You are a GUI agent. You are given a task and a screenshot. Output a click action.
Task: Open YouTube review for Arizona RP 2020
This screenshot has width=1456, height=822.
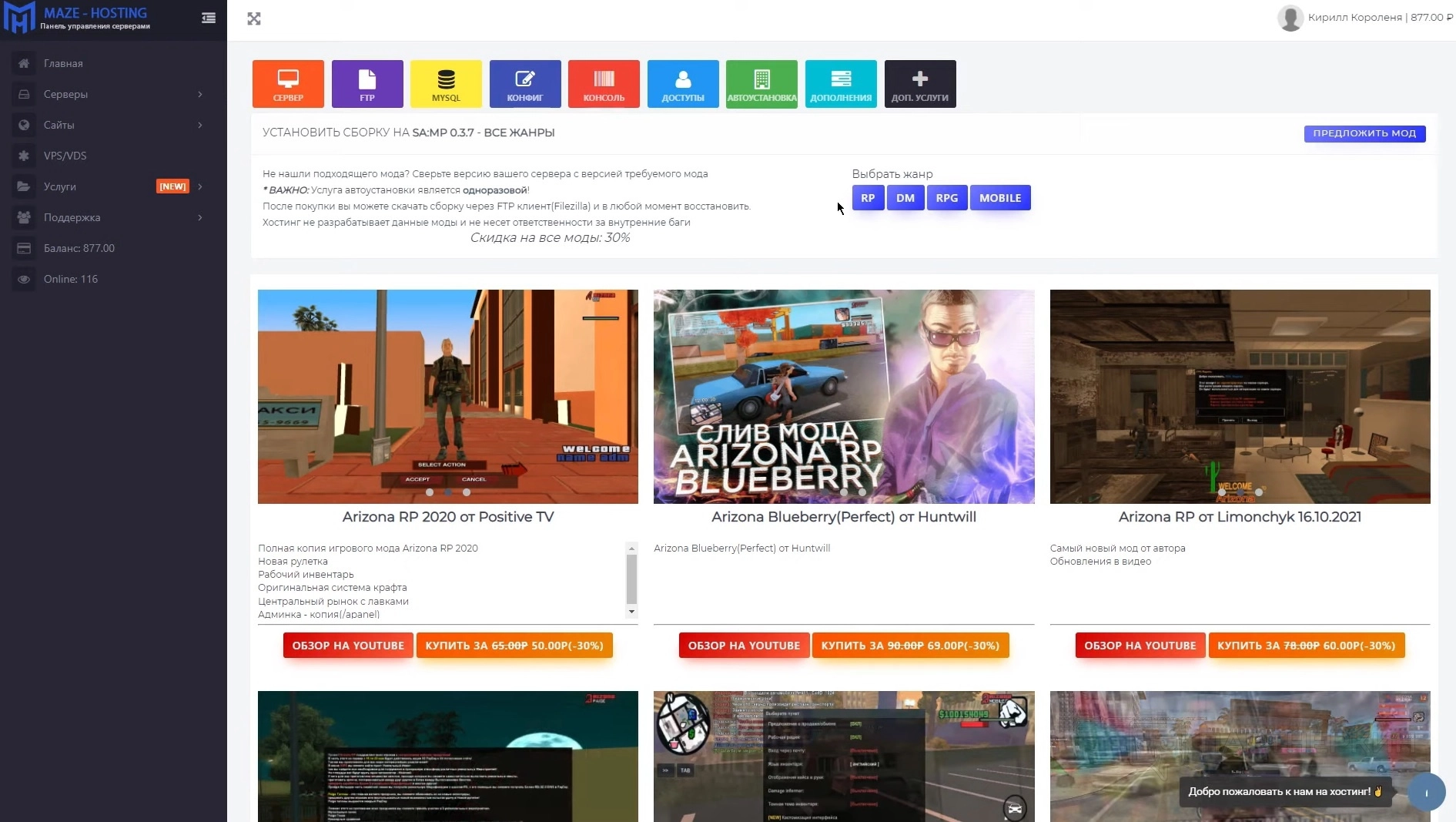pyautogui.click(x=348, y=646)
